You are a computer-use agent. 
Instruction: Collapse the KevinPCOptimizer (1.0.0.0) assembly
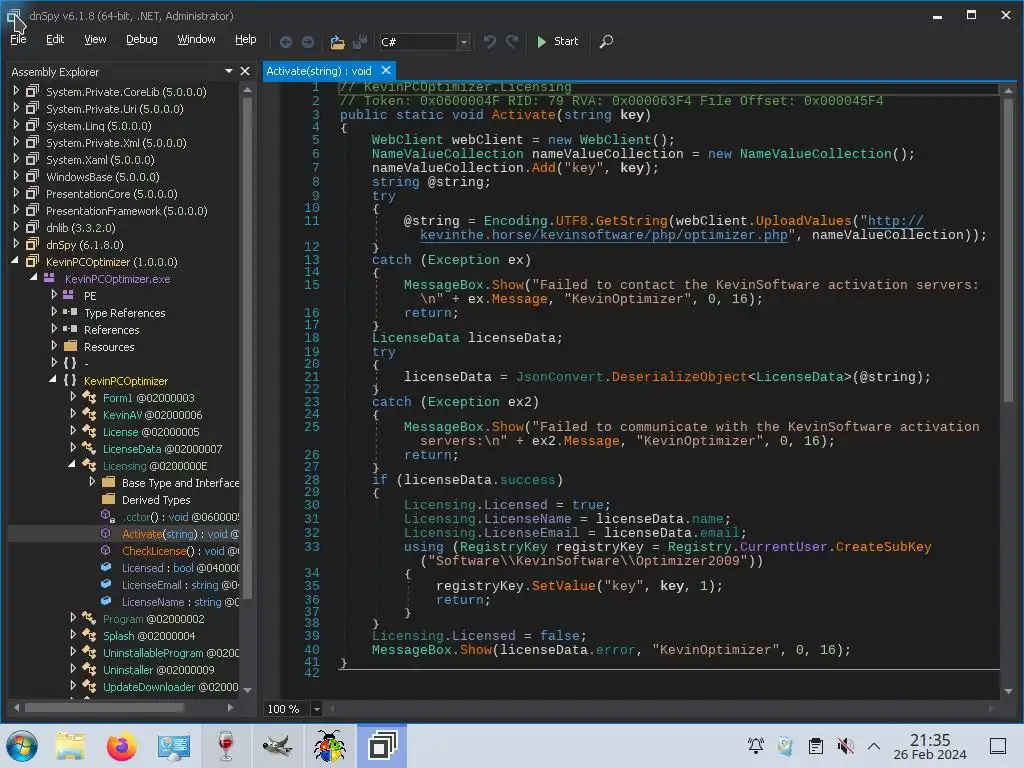pyautogui.click(x=16, y=261)
